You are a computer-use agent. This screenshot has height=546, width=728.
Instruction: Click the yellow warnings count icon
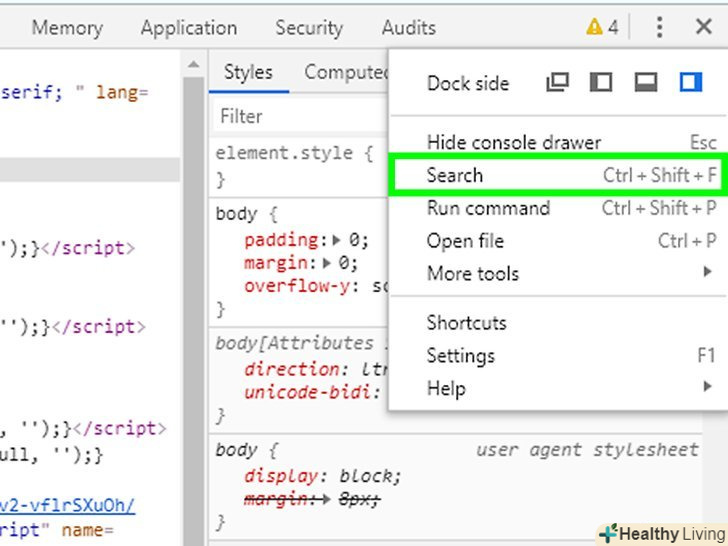click(x=602, y=28)
